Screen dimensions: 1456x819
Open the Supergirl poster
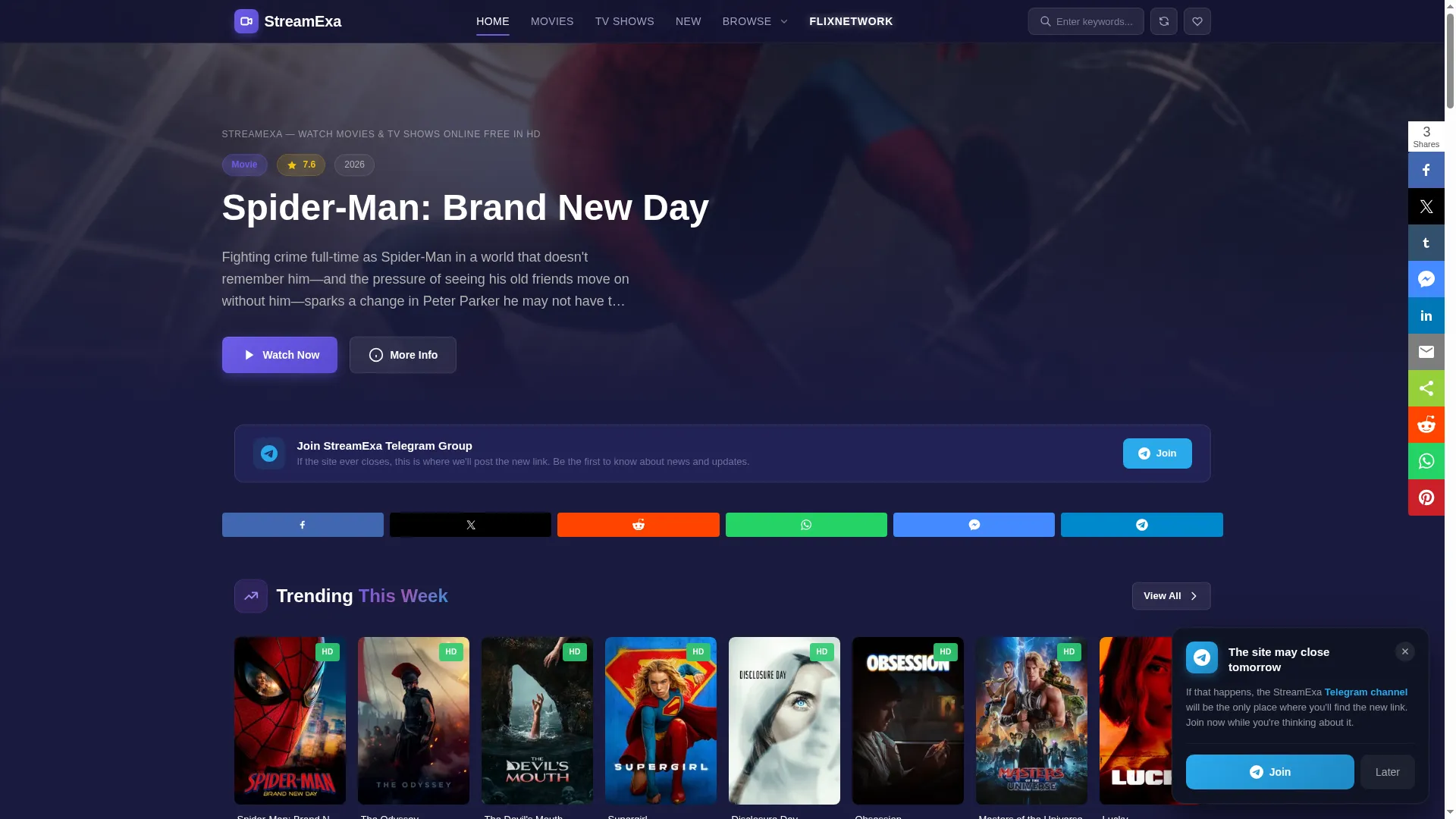pos(661,720)
